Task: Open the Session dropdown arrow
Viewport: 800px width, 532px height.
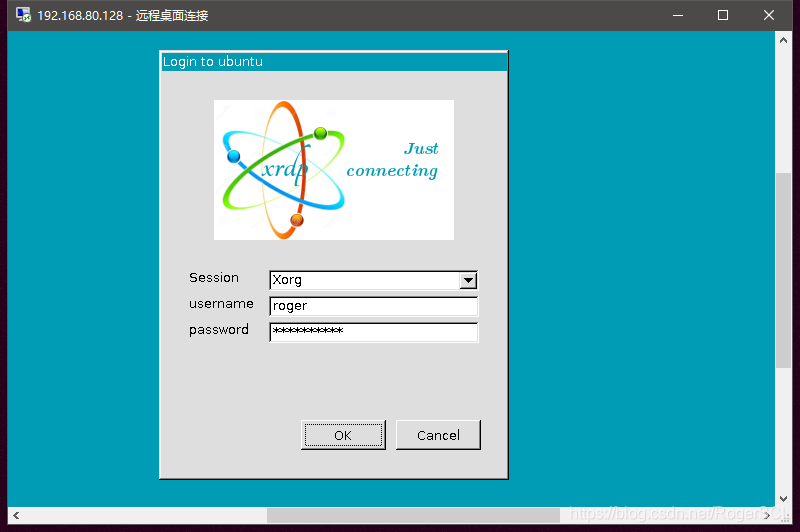Action: [468, 280]
